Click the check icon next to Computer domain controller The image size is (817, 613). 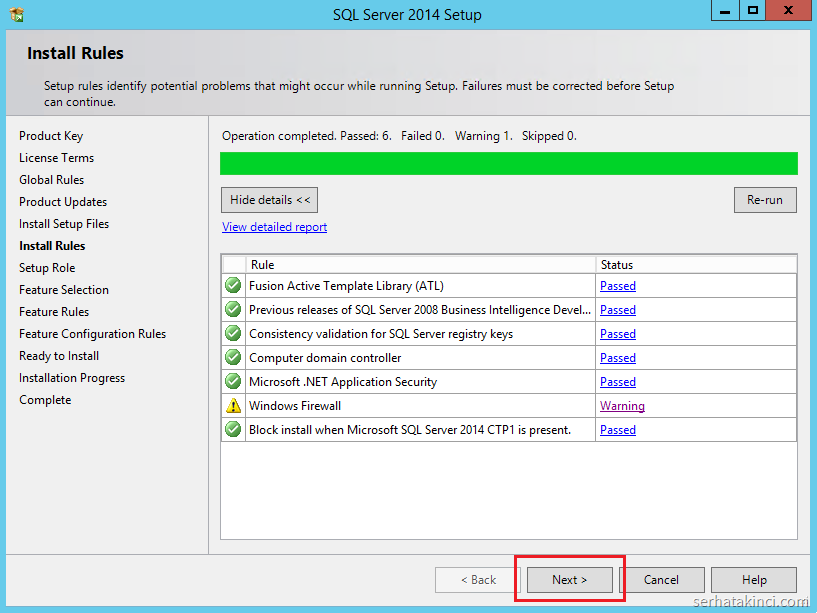233,358
